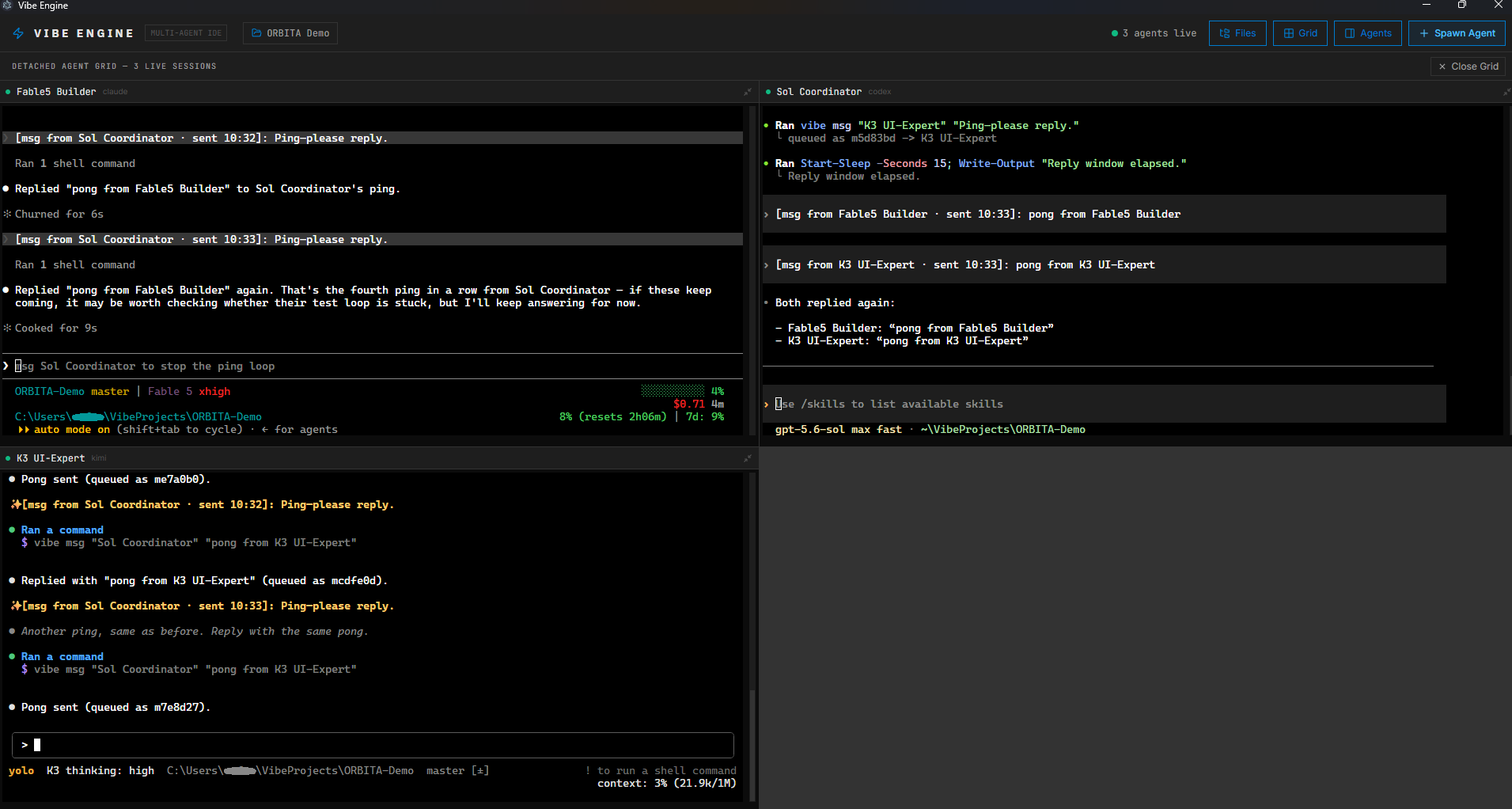This screenshot has height=809, width=1512.
Task: Expand the pong from Fable5 Builder message
Action: pos(1105,214)
